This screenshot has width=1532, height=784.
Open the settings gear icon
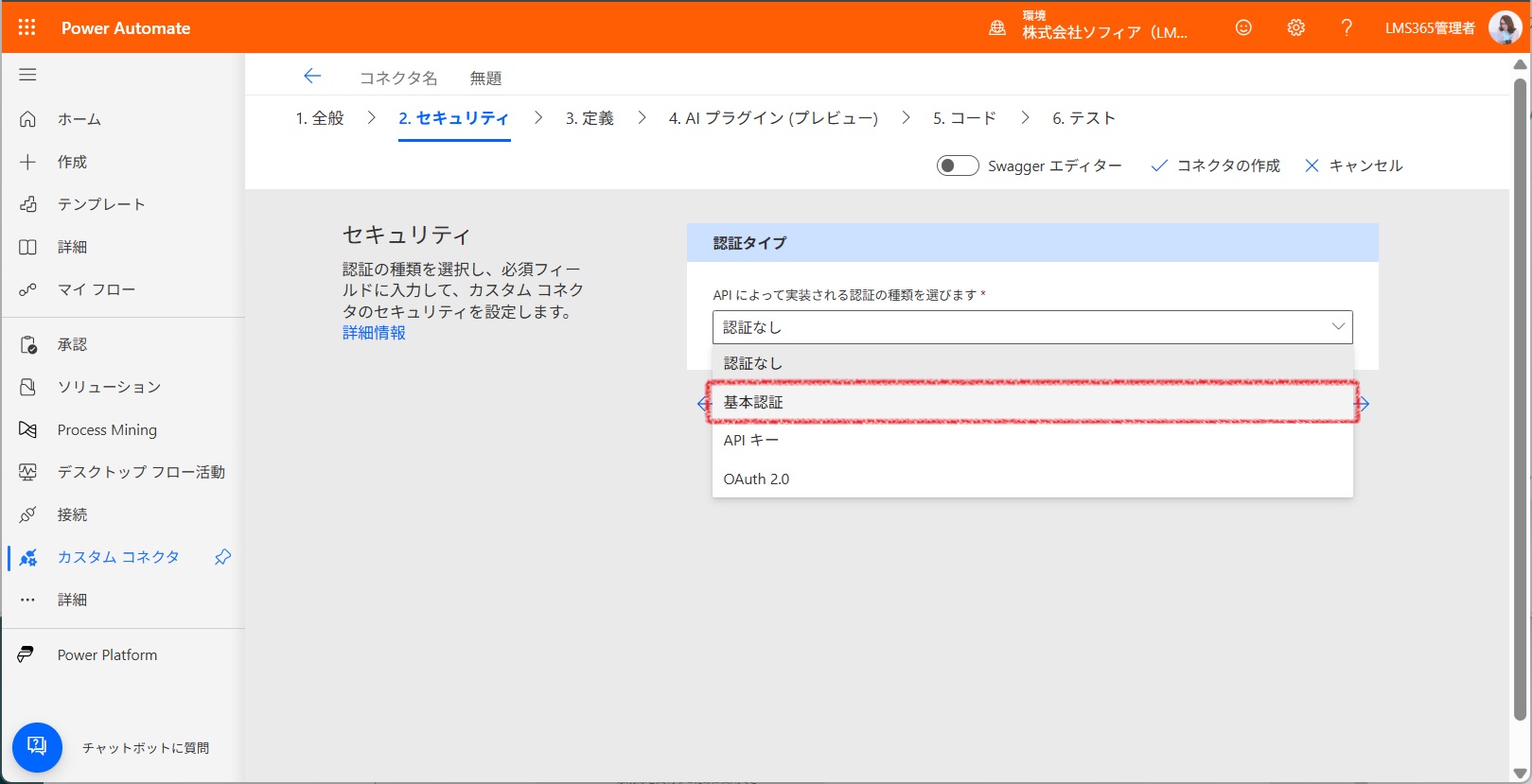pos(1295,27)
